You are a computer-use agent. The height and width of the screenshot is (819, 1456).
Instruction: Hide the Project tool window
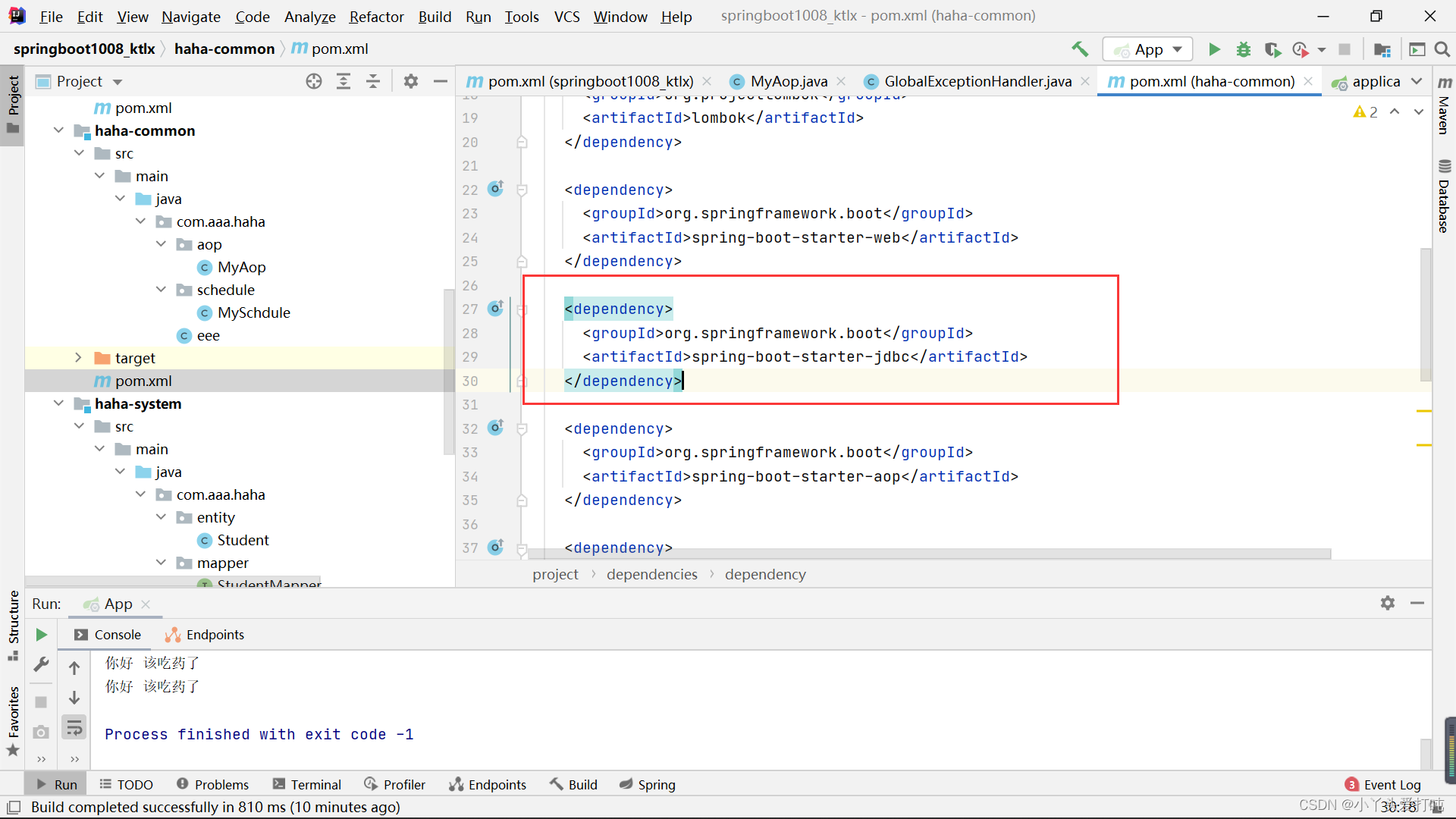[x=441, y=81]
